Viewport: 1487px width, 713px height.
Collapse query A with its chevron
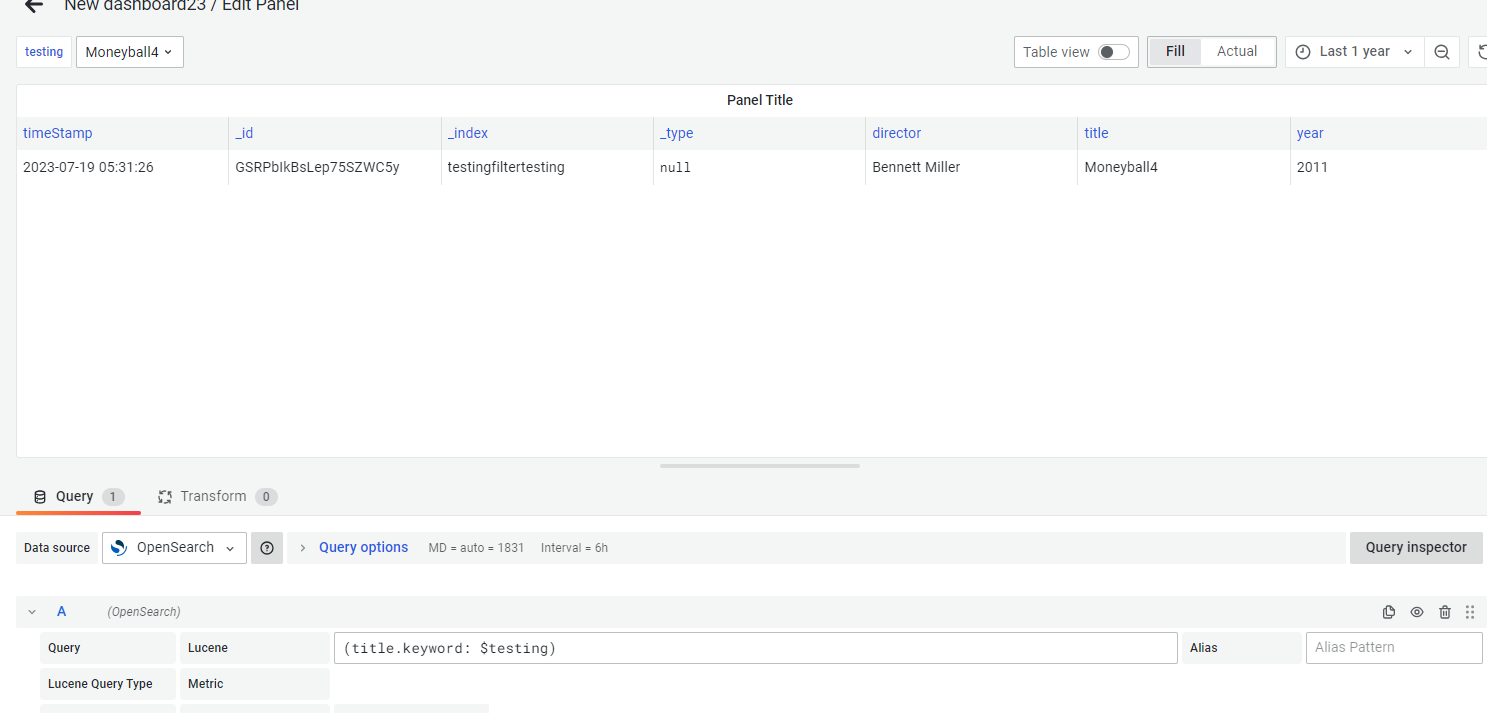31,611
